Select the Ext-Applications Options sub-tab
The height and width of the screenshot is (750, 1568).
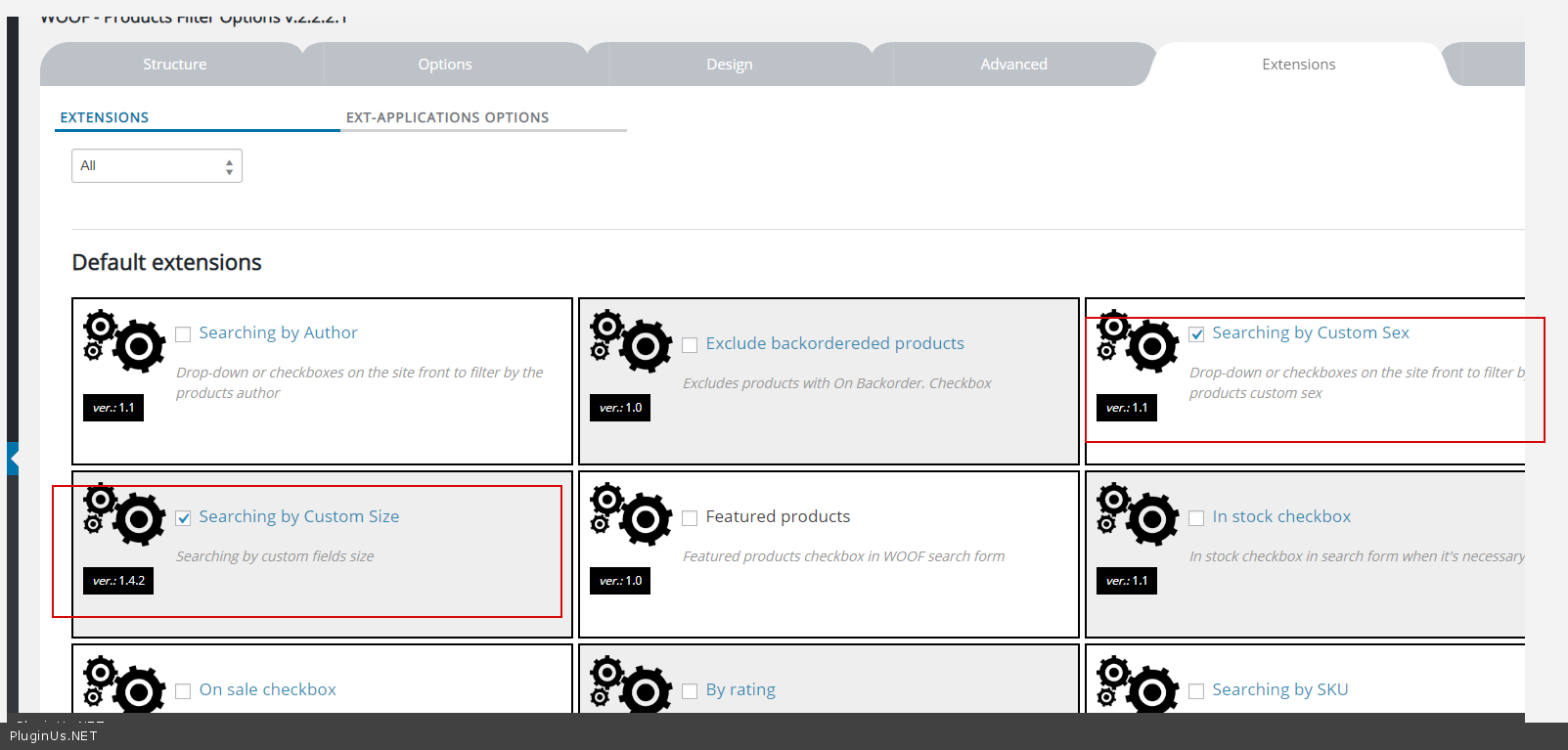point(447,117)
